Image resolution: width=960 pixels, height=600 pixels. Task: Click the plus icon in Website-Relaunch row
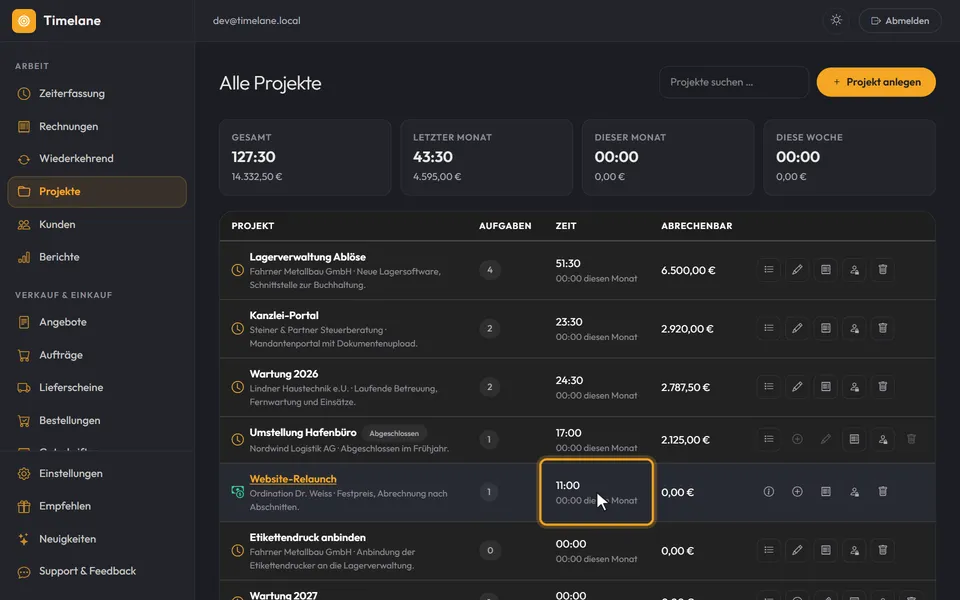(x=797, y=492)
